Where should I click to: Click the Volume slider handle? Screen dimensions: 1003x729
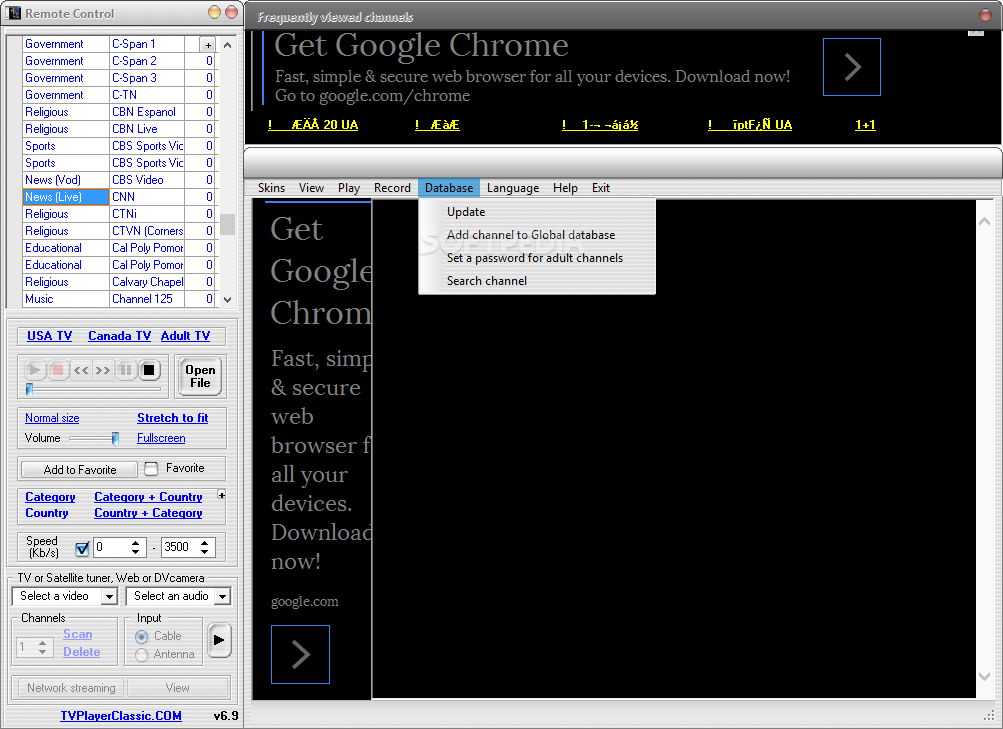[x=115, y=438]
